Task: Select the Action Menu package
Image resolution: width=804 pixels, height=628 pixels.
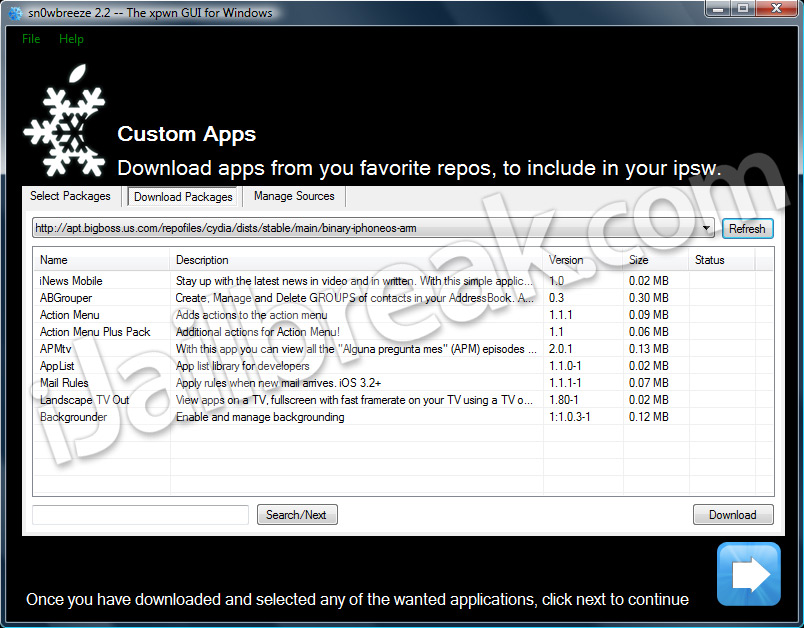Action: 403,315
